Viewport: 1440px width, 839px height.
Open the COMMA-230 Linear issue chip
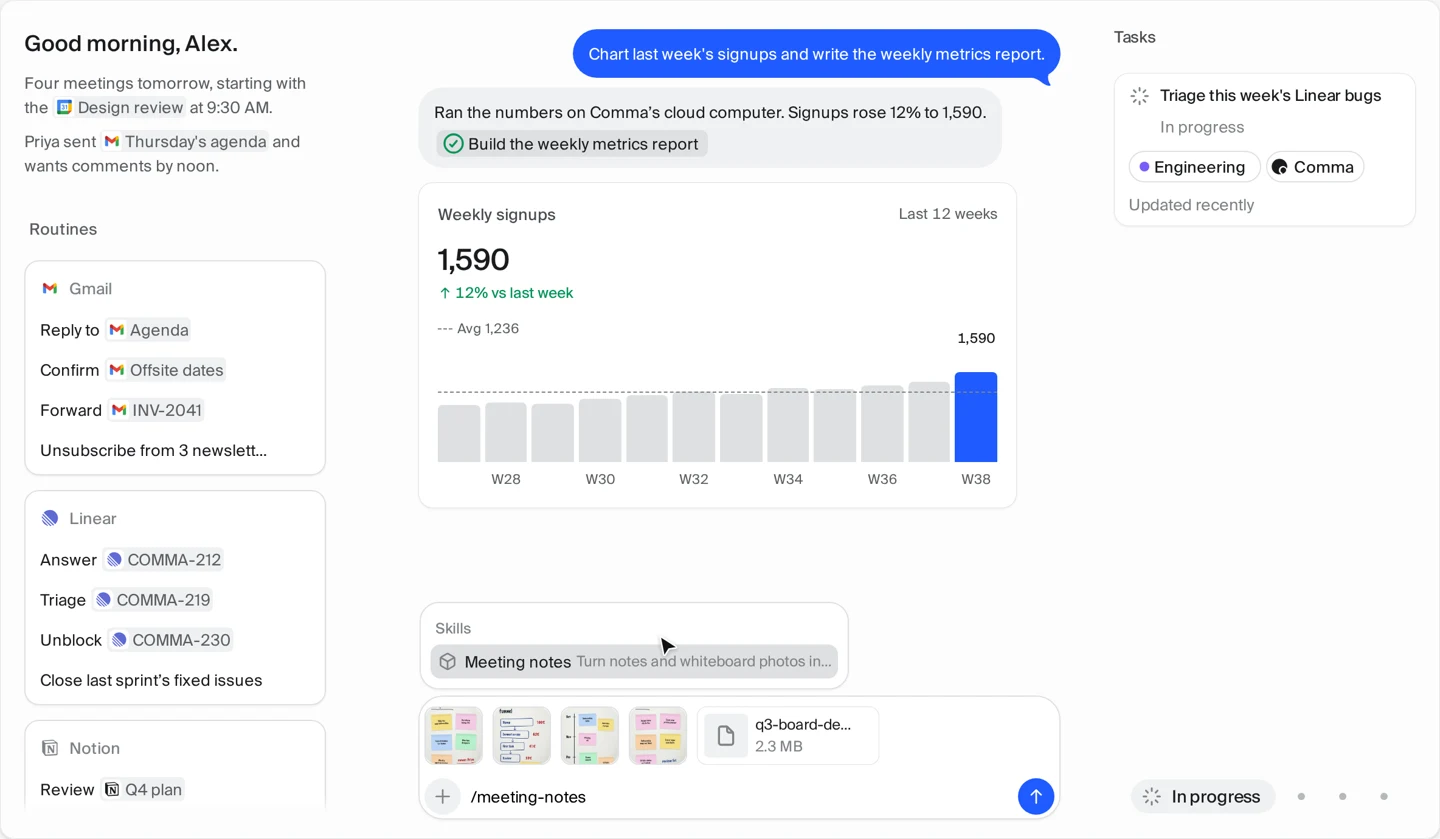170,640
